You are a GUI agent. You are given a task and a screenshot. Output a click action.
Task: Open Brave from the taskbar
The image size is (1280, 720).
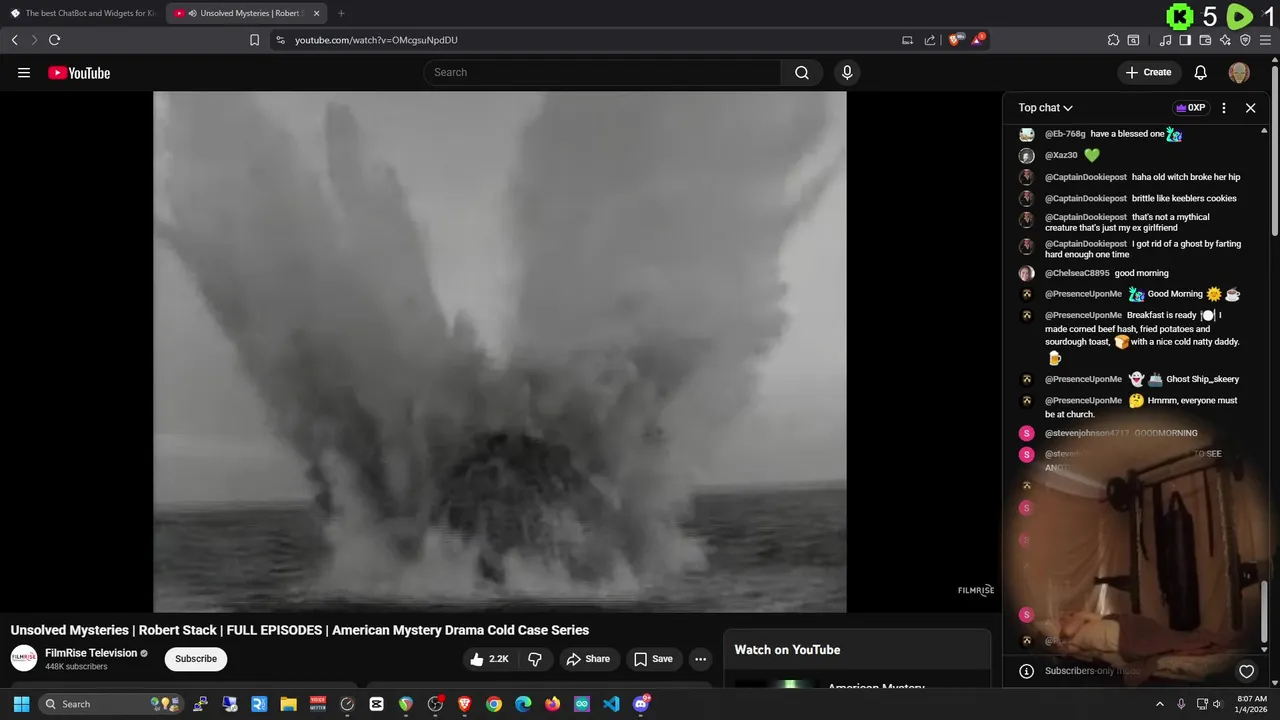coord(464,704)
